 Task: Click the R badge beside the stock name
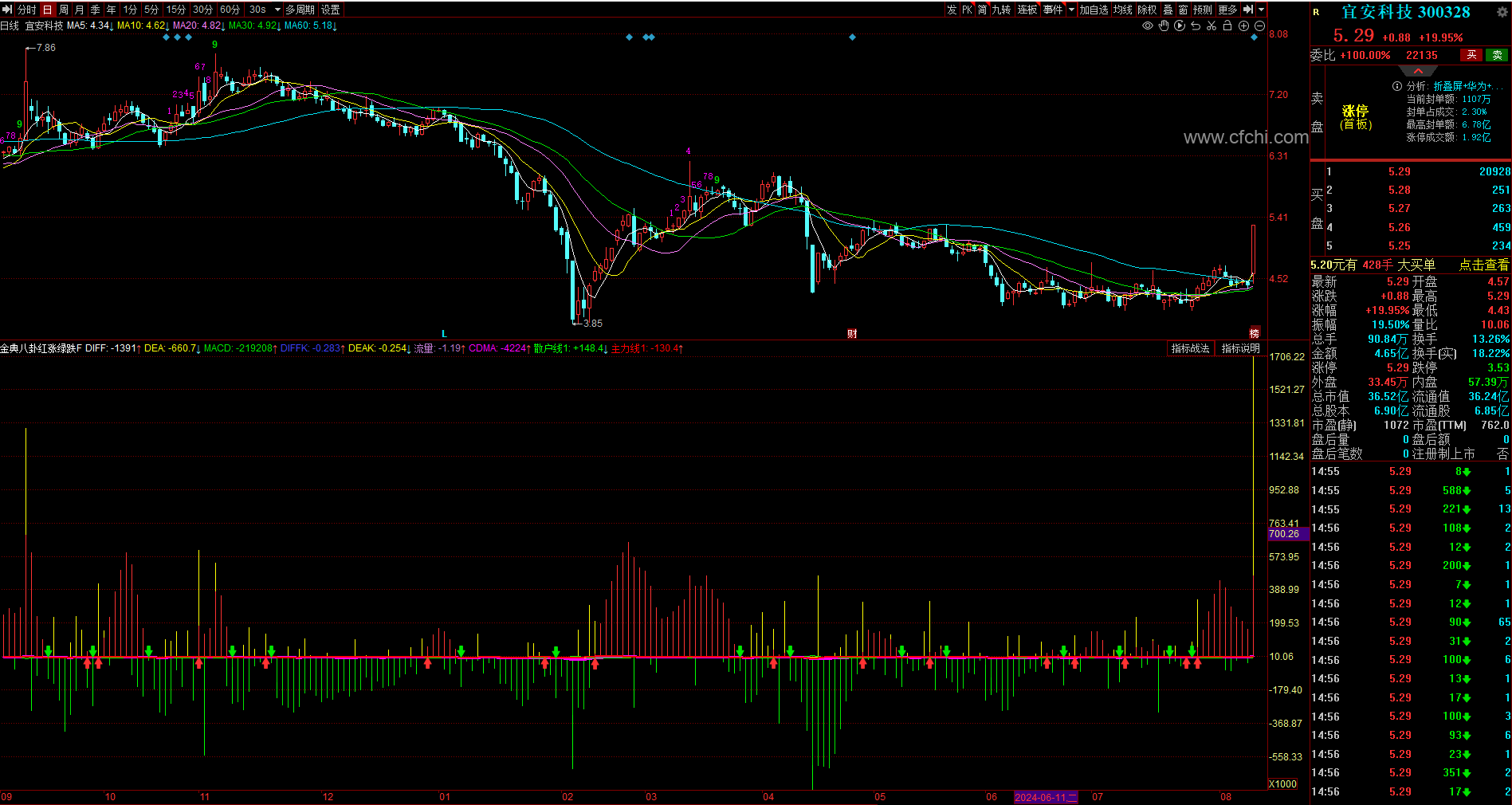pos(1316,12)
